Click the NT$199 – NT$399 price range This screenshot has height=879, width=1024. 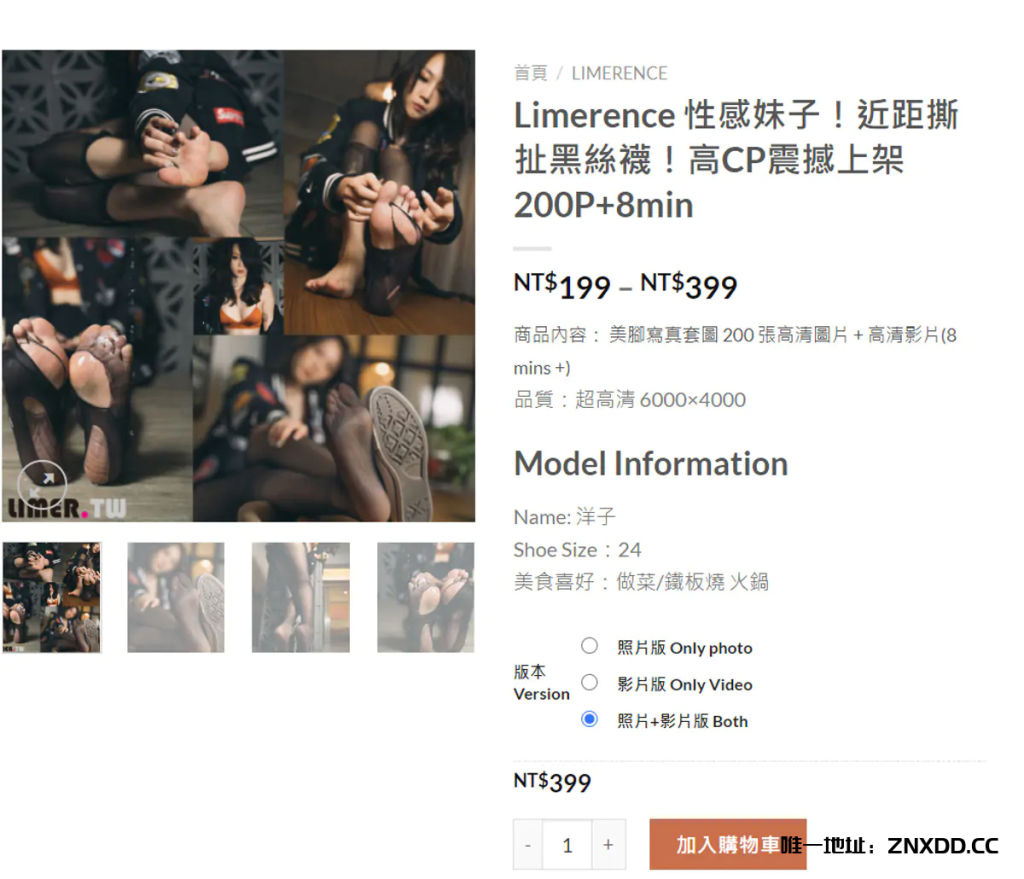[x=625, y=286]
